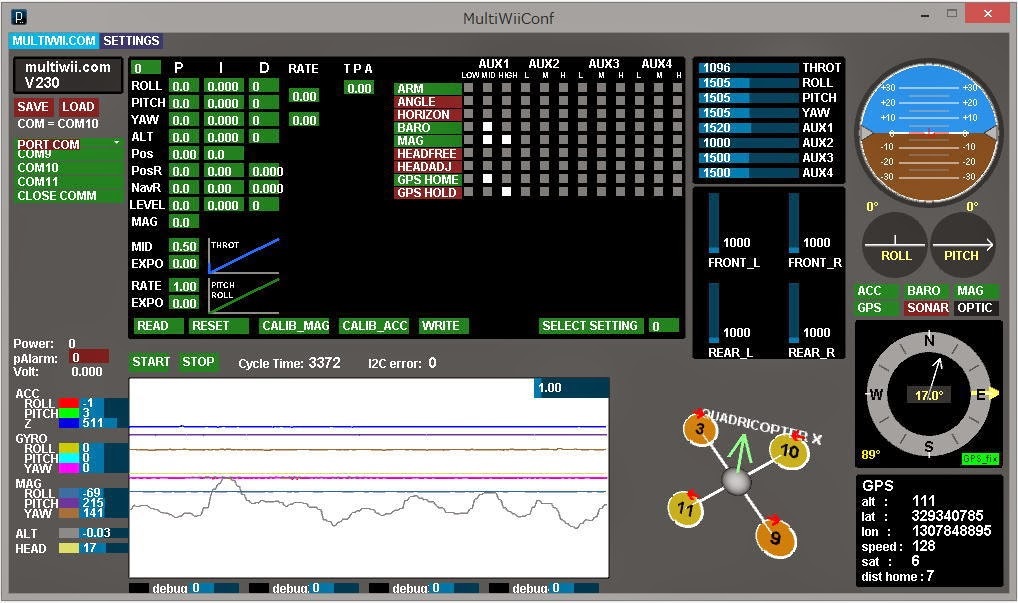Enable ARM AUX1 LOW checkbox

pyautogui.click(x=468, y=88)
